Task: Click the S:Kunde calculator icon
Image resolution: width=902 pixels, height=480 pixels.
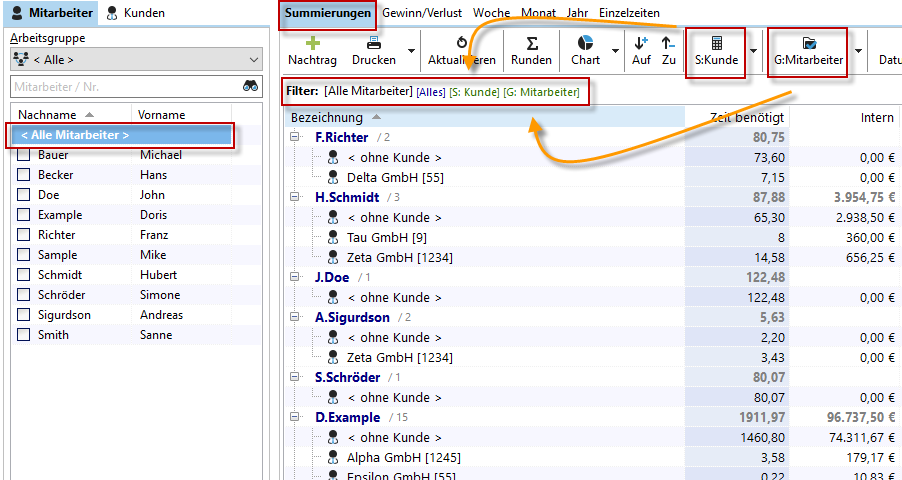Action: 716,44
